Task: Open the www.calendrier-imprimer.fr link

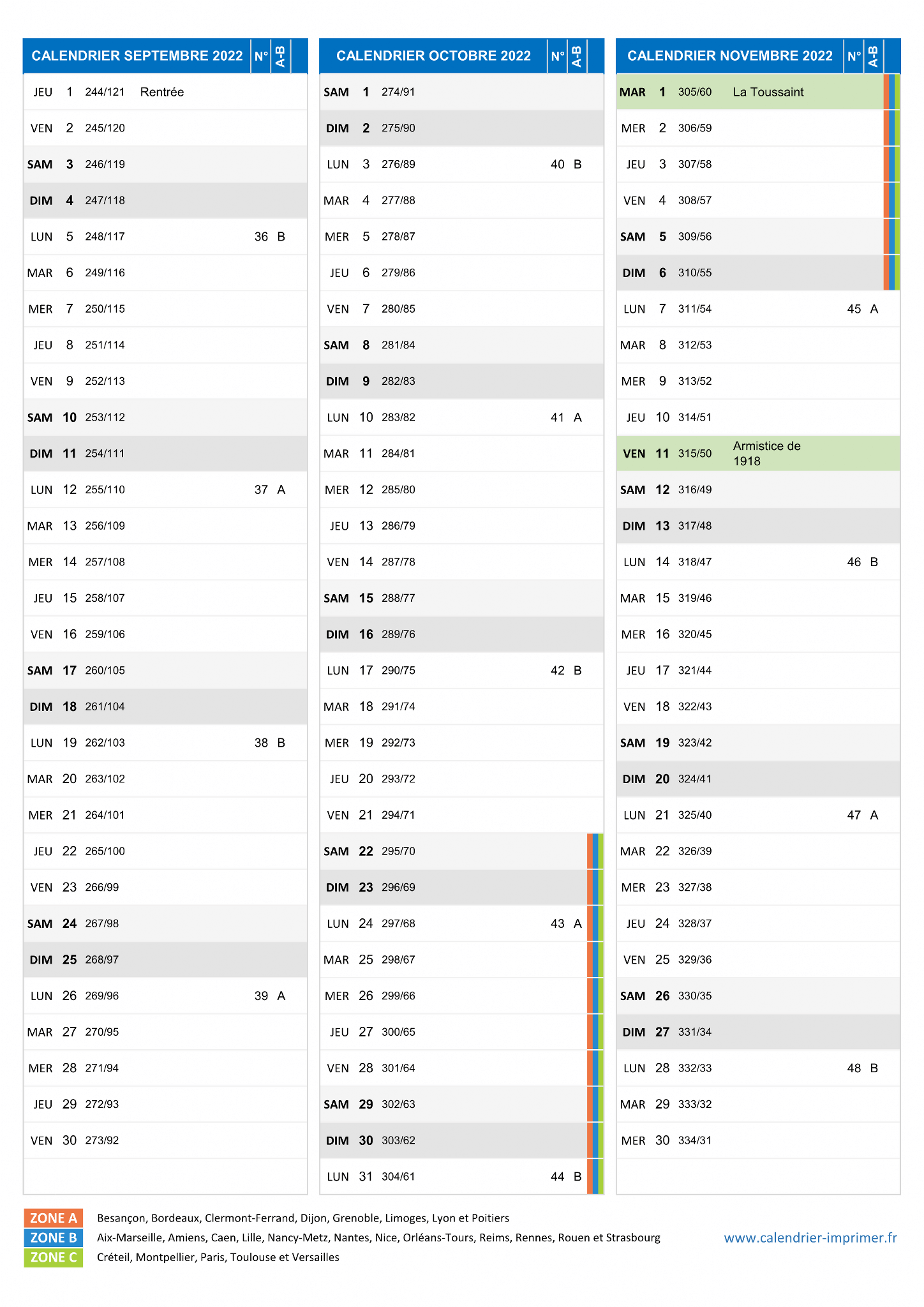Action: coord(810,1237)
